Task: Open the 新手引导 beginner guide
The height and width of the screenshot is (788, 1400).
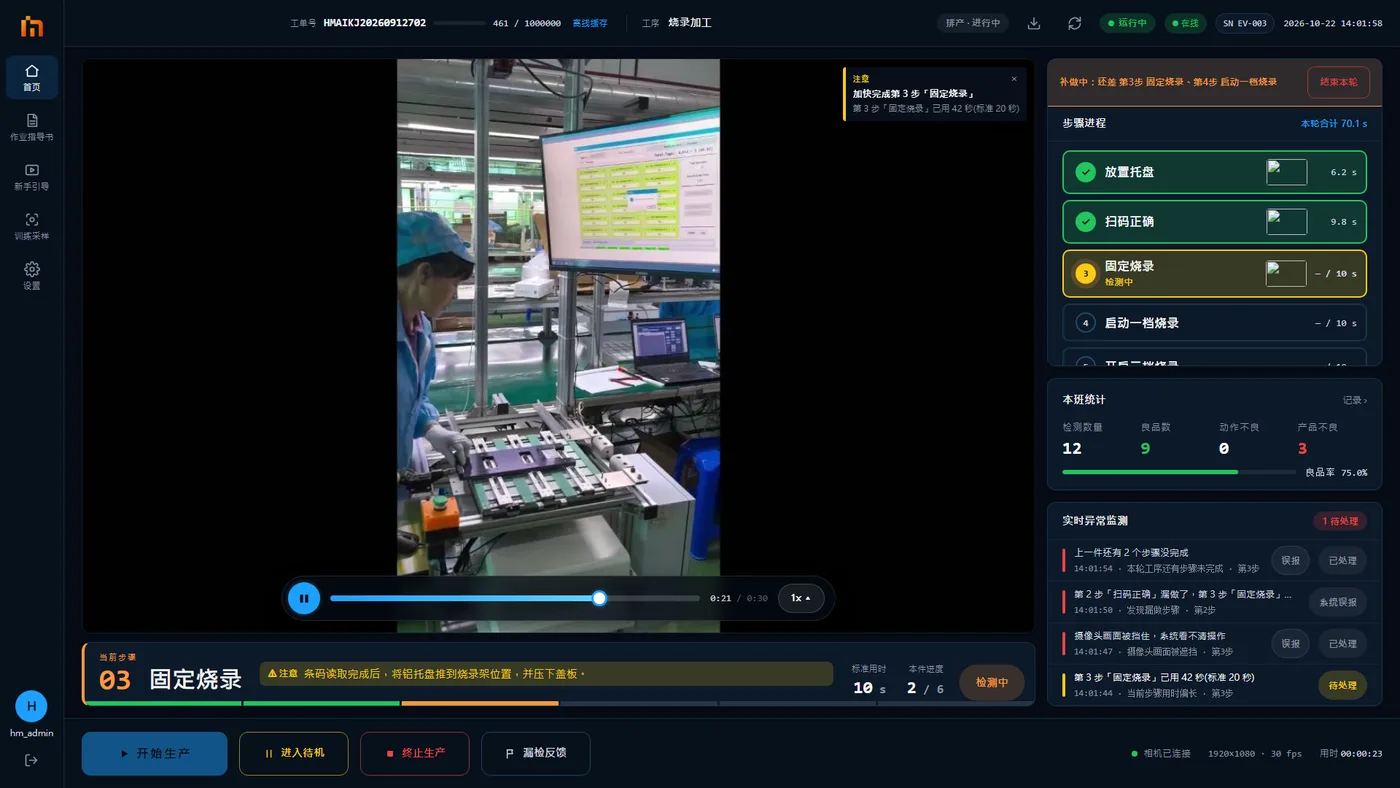Action: click(32, 177)
